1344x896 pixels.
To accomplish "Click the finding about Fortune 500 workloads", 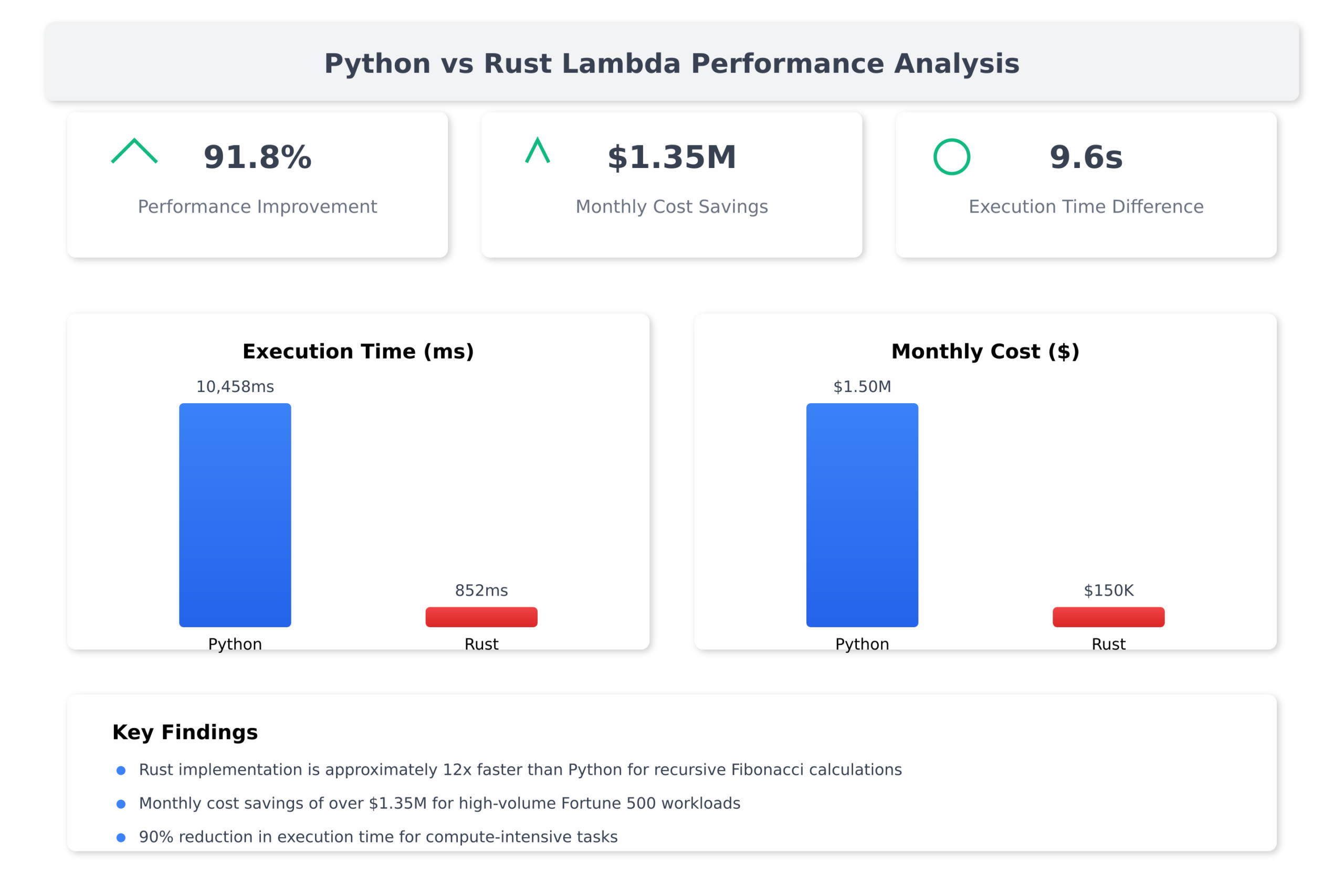I will pyautogui.click(x=440, y=804).
